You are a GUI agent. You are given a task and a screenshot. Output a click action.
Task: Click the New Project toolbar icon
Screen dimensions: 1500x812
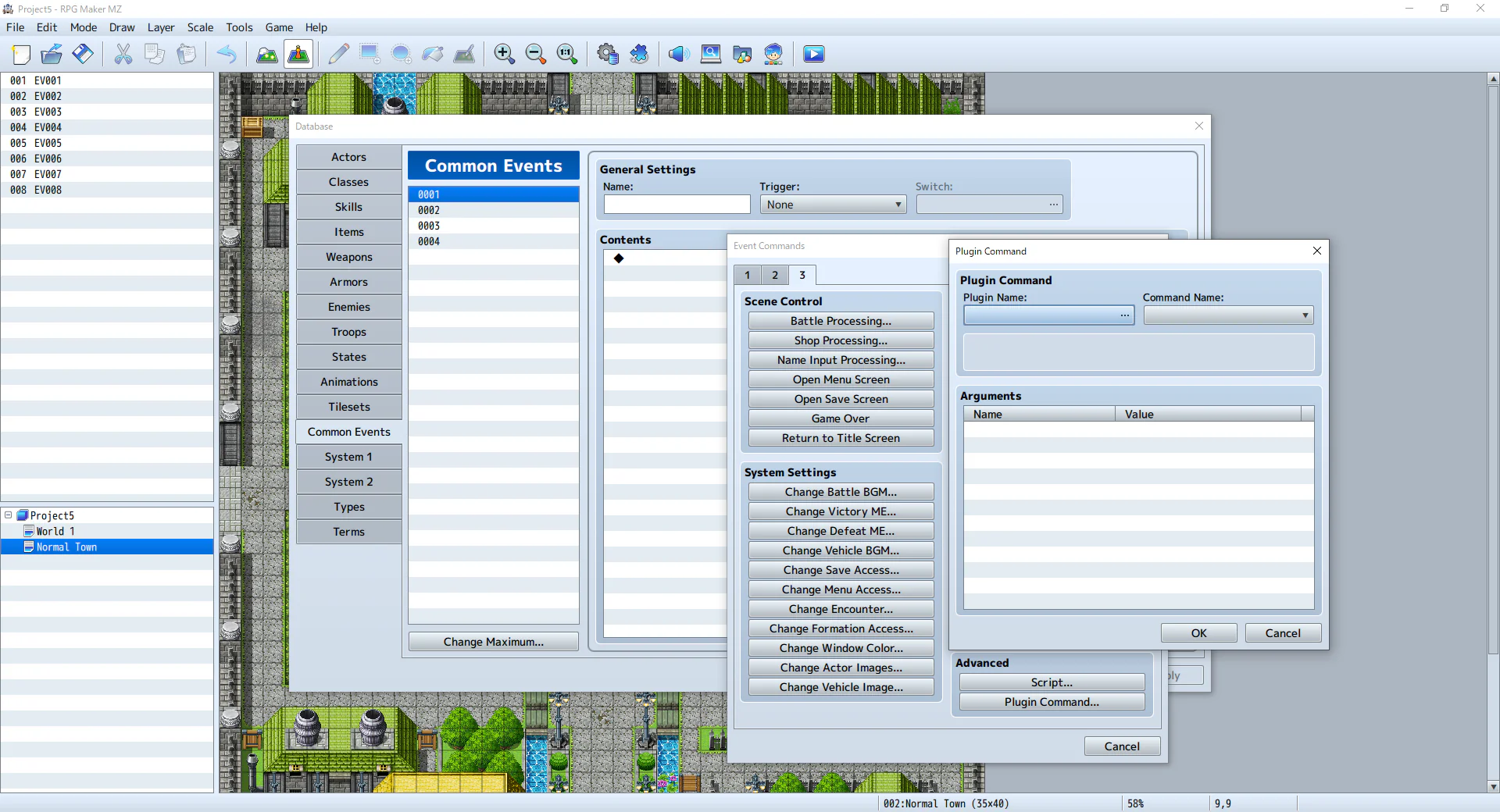coord(21,54)
